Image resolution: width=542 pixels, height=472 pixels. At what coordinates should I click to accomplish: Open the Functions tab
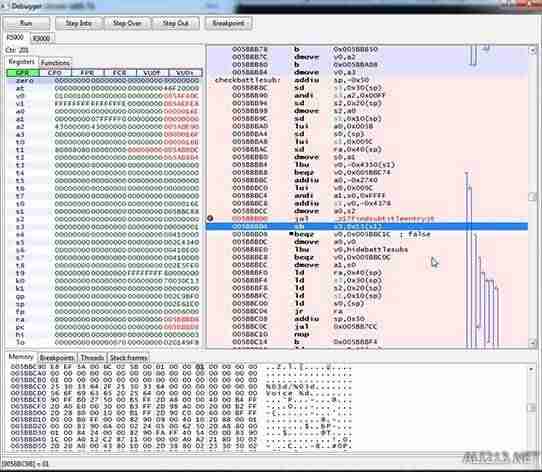[55, 63]
